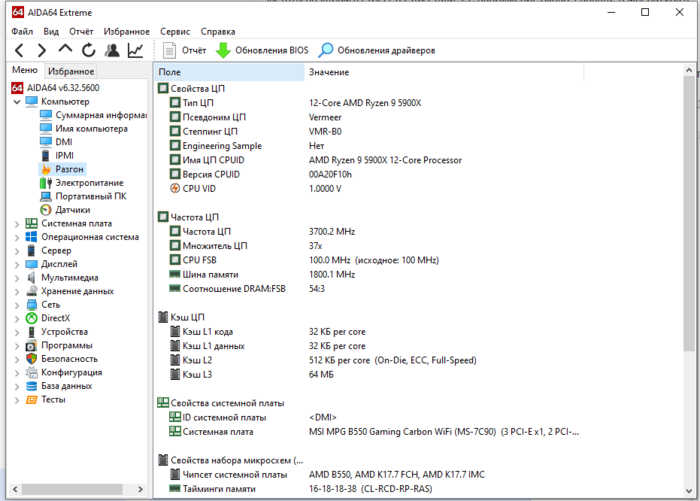Expand the Сеть node
The width and height of the screenshot is (700, 501).
(x=17, y=305)
